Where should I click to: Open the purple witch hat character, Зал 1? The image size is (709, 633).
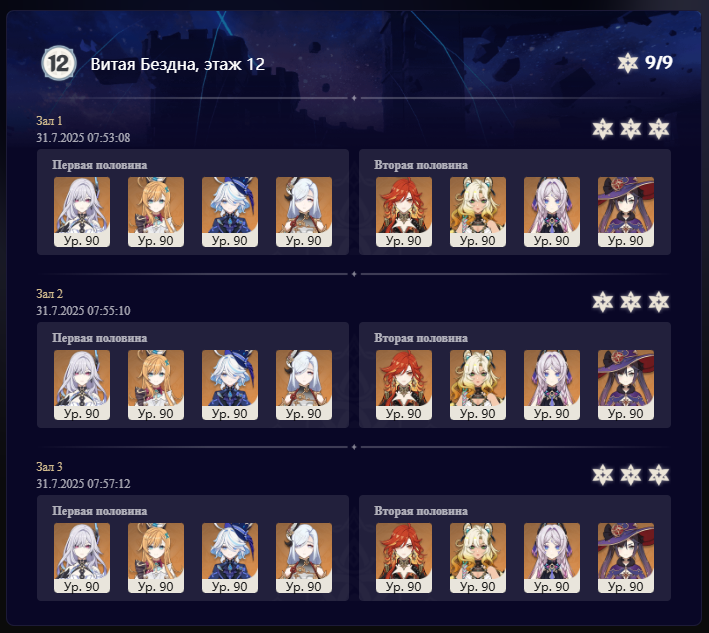[626, 212]
